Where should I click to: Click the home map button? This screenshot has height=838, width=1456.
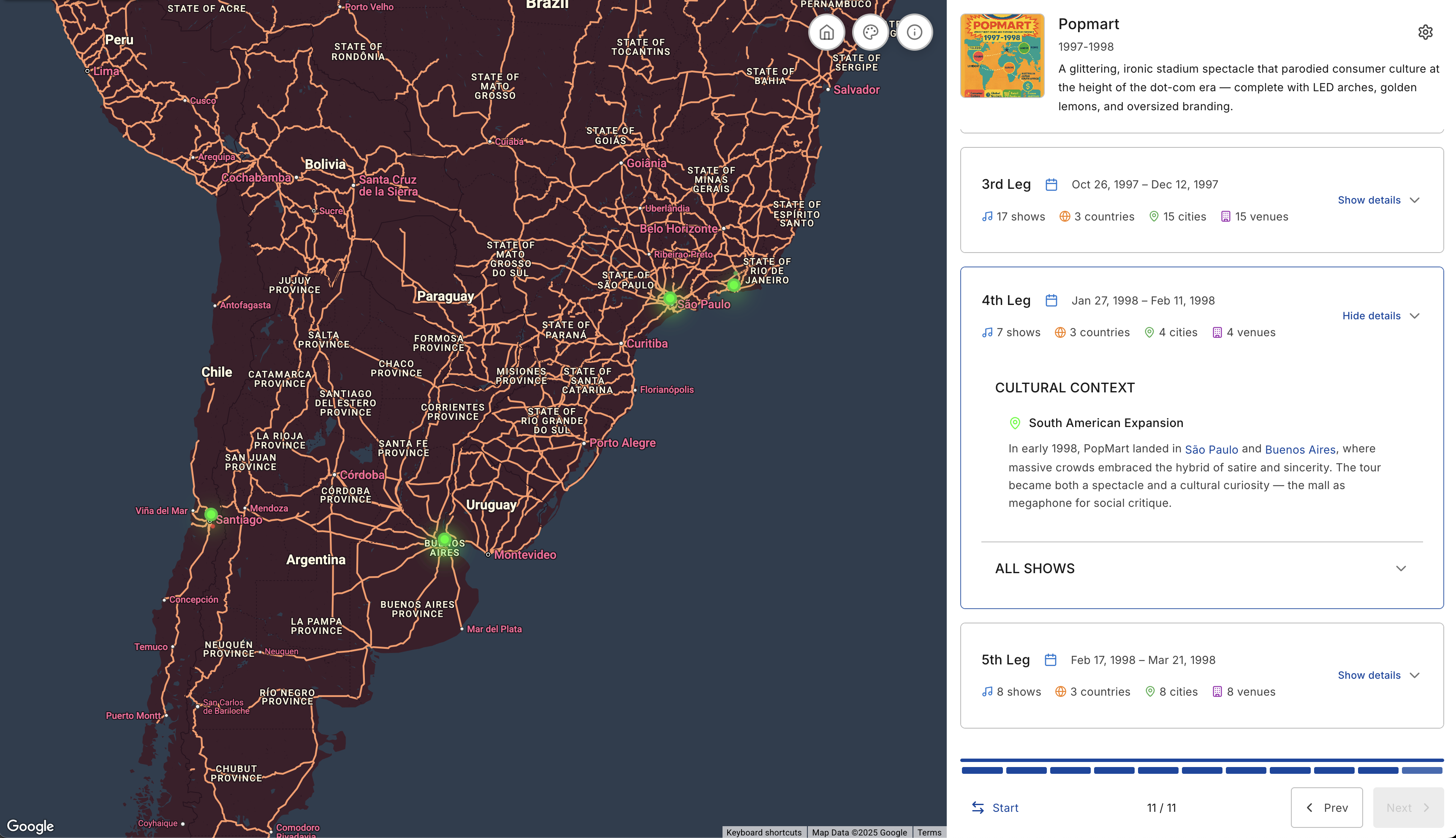coord(826,32)
